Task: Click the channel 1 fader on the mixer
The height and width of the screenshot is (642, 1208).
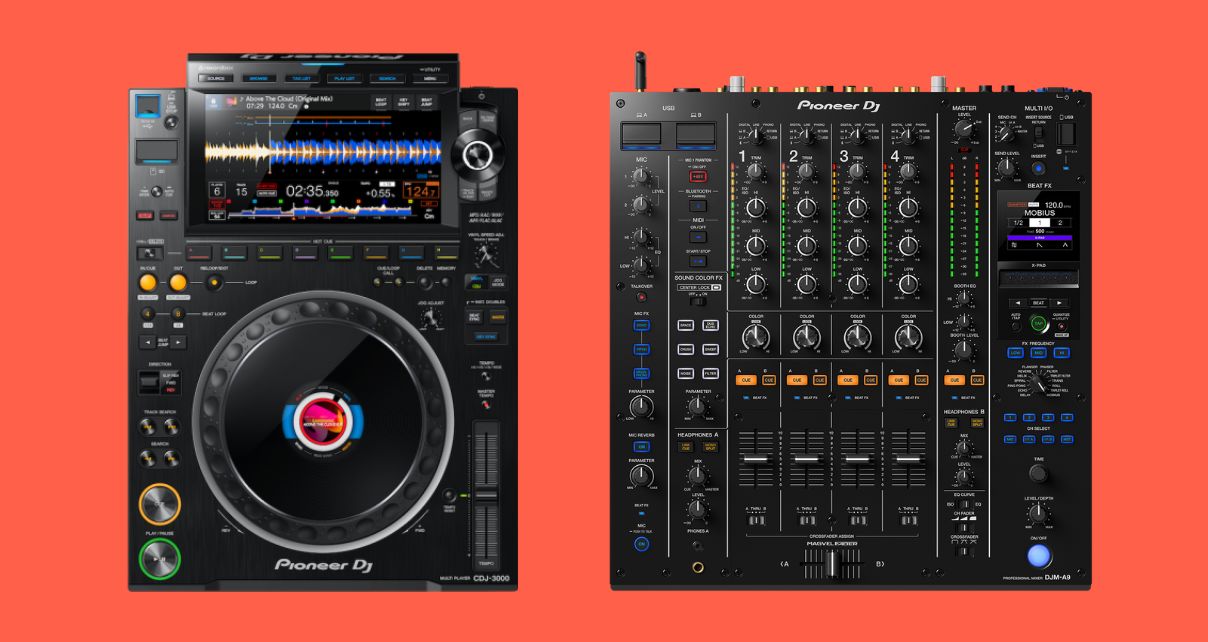Action: [756, 459]
